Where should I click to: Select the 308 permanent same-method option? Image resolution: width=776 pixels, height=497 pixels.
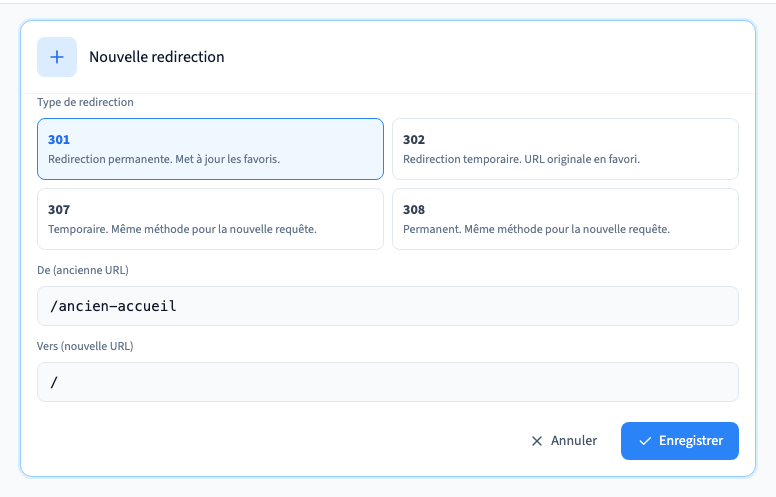coord(565,219)
